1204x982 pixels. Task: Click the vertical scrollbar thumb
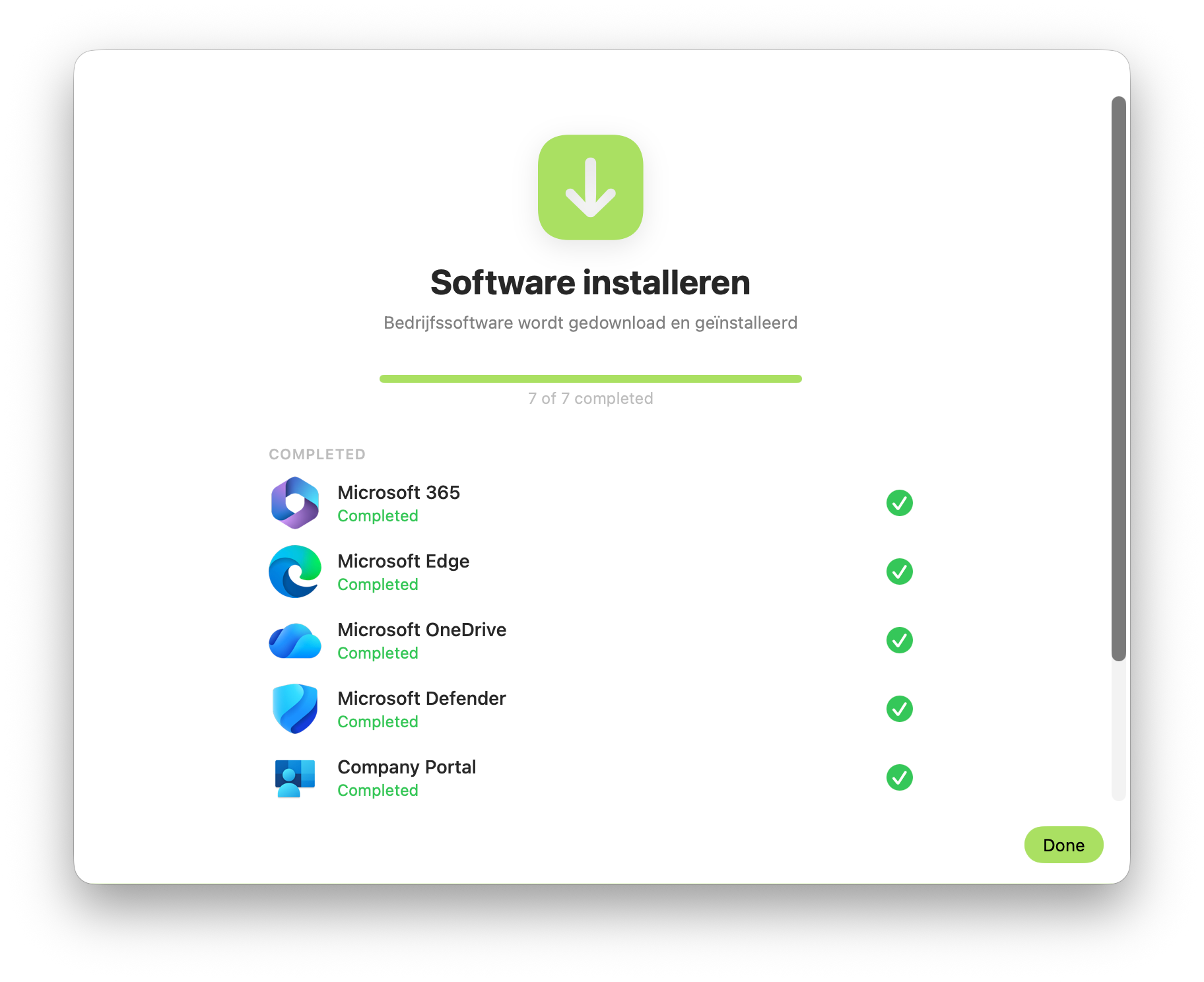tap(1118, 379)
